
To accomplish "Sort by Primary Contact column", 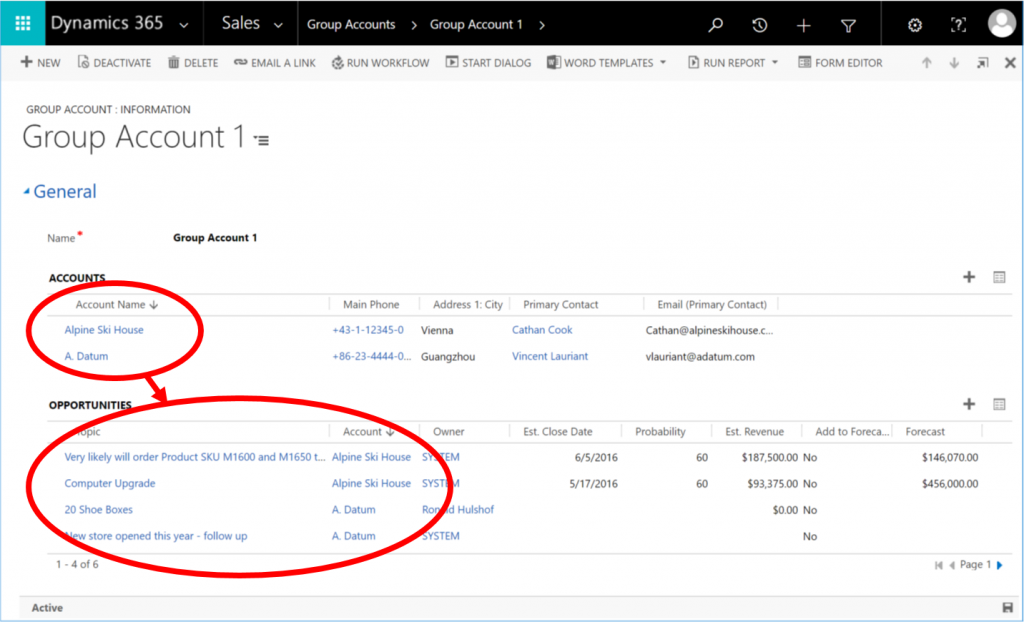I will 560,304.
